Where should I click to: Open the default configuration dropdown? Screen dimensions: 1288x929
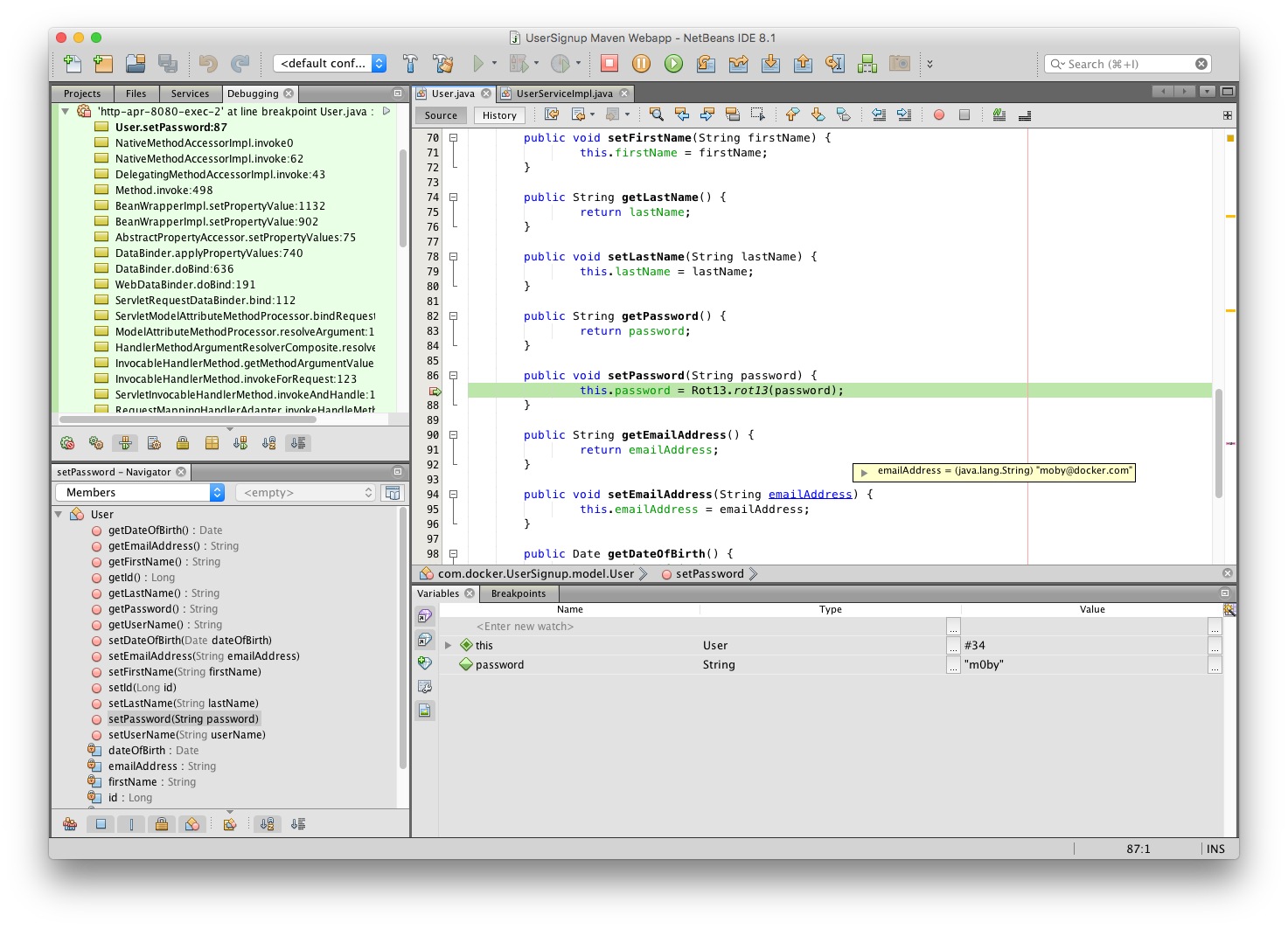(x=330, y=63)
